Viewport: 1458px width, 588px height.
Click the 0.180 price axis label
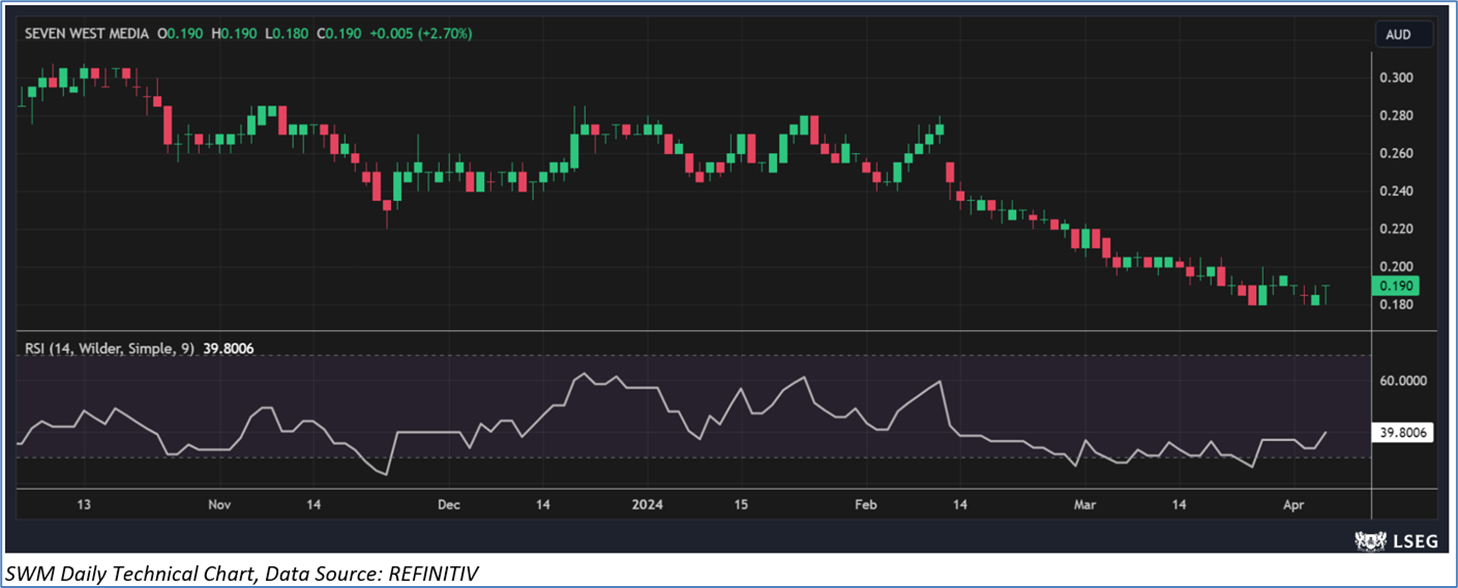(x=1396, y=304)
